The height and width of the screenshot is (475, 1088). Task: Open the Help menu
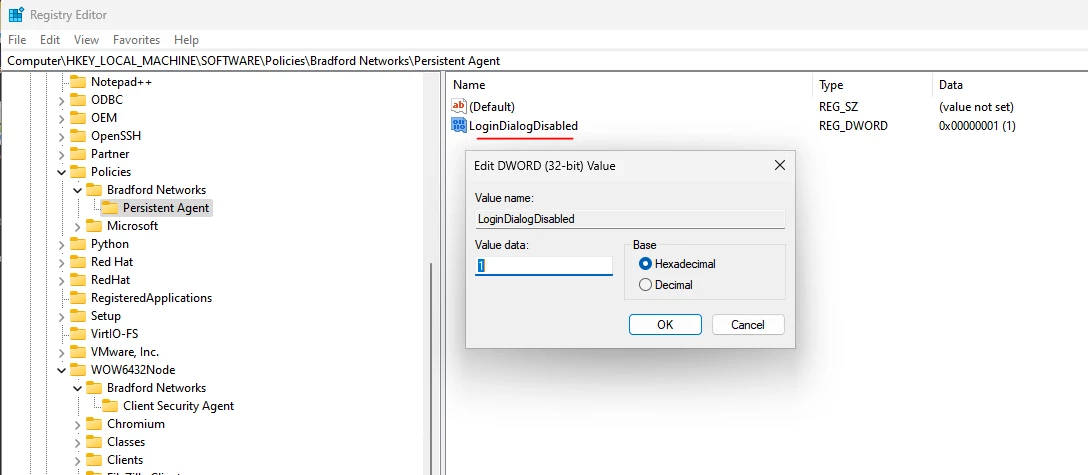tap(187, 40)
